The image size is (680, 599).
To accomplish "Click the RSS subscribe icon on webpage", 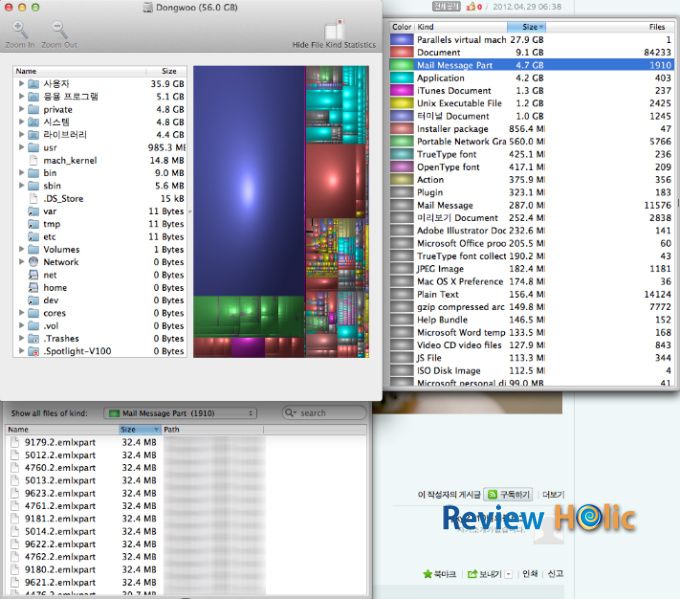I will 492,494.
